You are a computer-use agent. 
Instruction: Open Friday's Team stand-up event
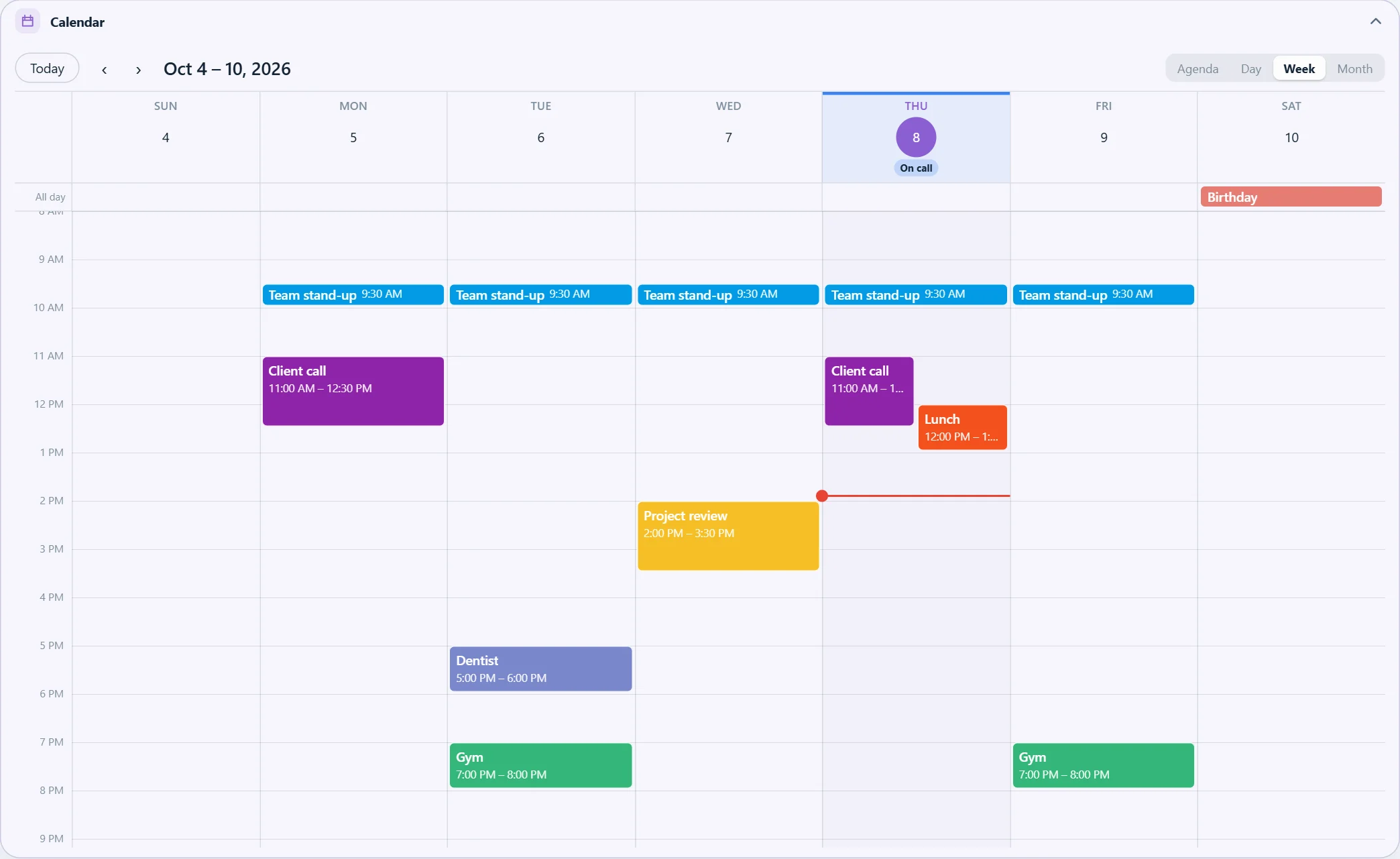1103,295
